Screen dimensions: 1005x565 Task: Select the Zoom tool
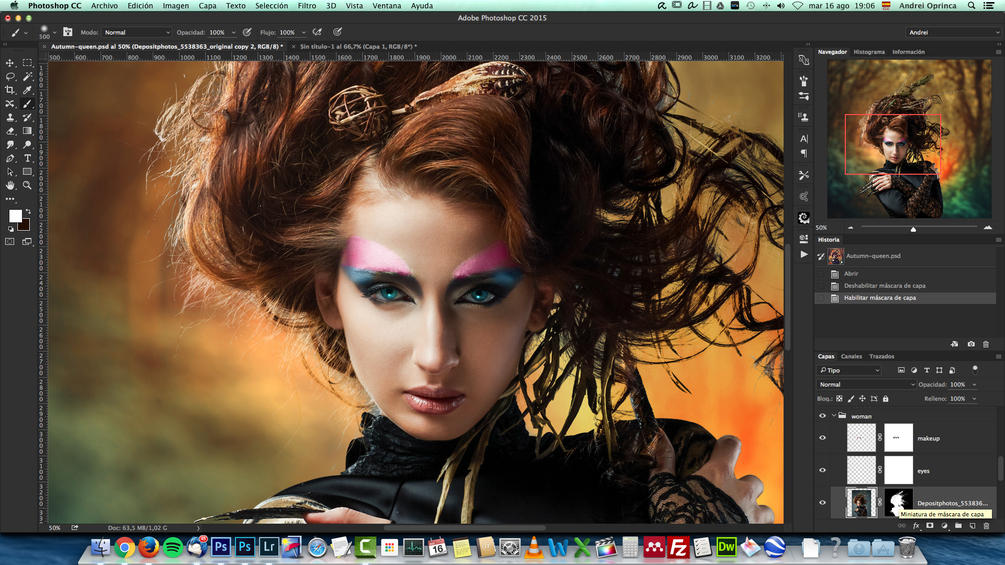point(28,185)
